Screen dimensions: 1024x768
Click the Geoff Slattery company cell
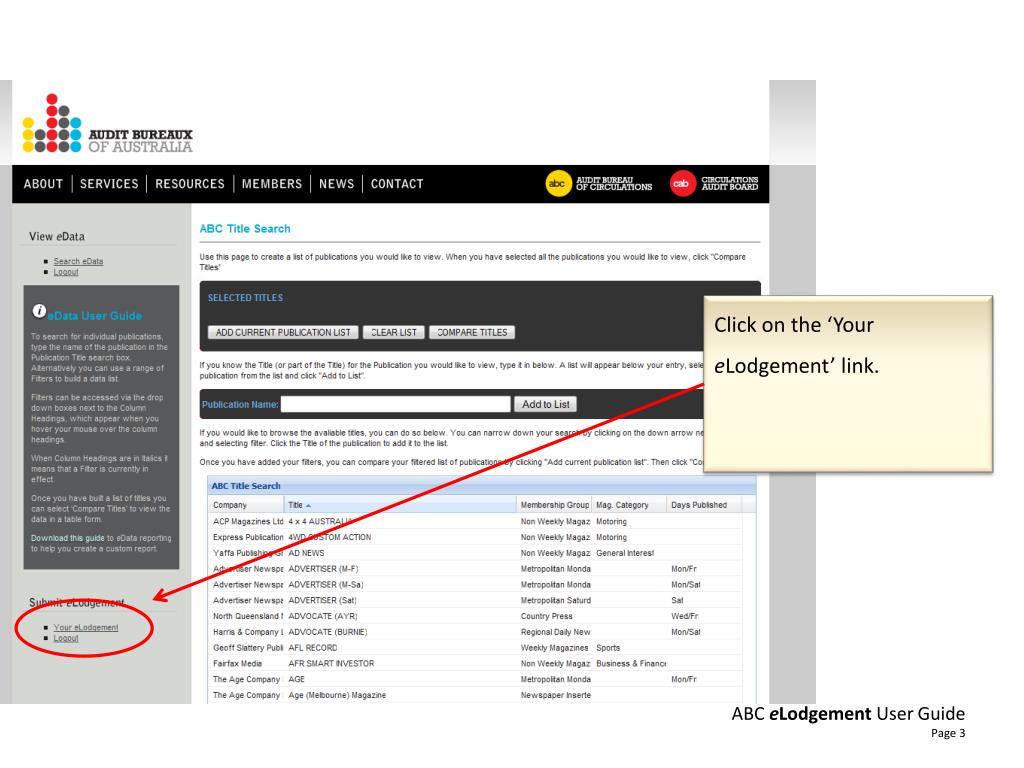click(x=248, y=648)
